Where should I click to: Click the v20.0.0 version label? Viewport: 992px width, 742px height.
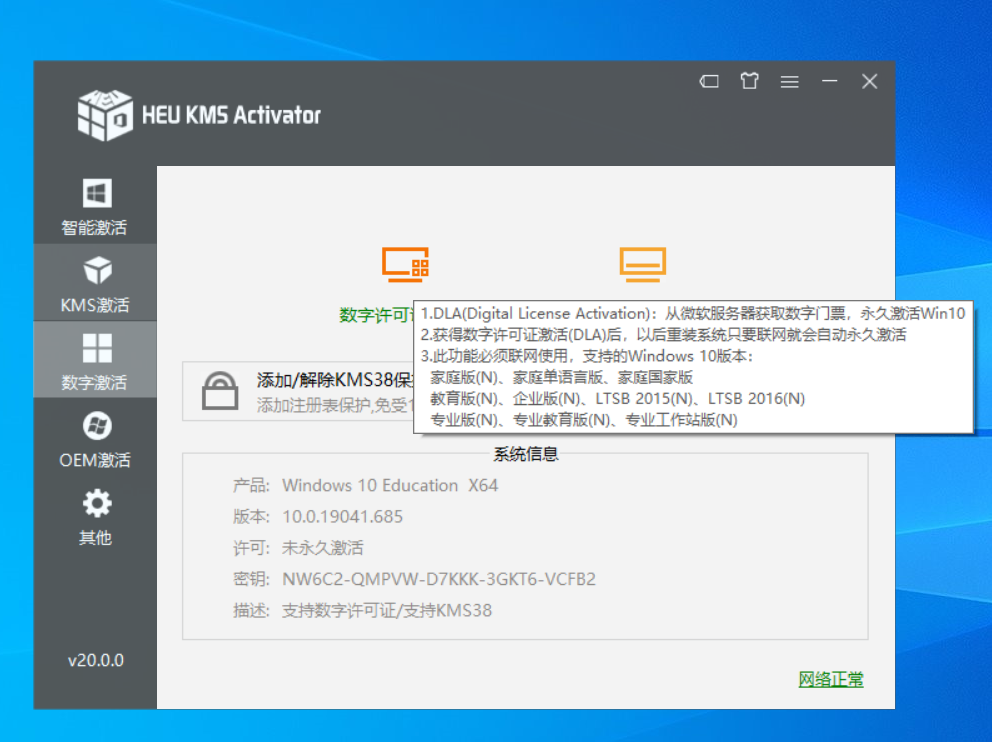[x=96, y=660]
